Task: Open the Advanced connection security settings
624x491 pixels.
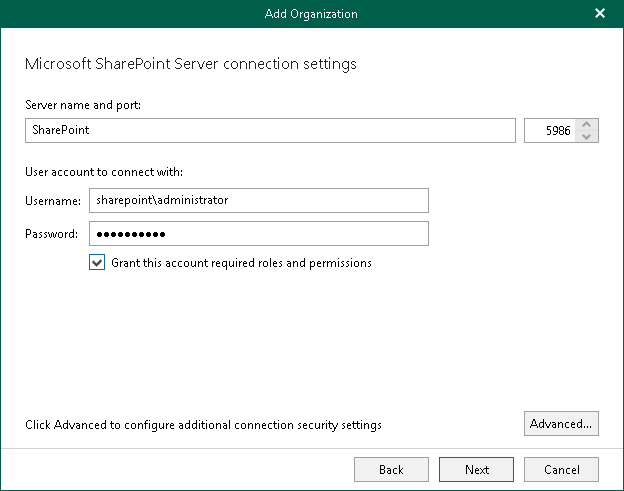Action: coord(561,424)
